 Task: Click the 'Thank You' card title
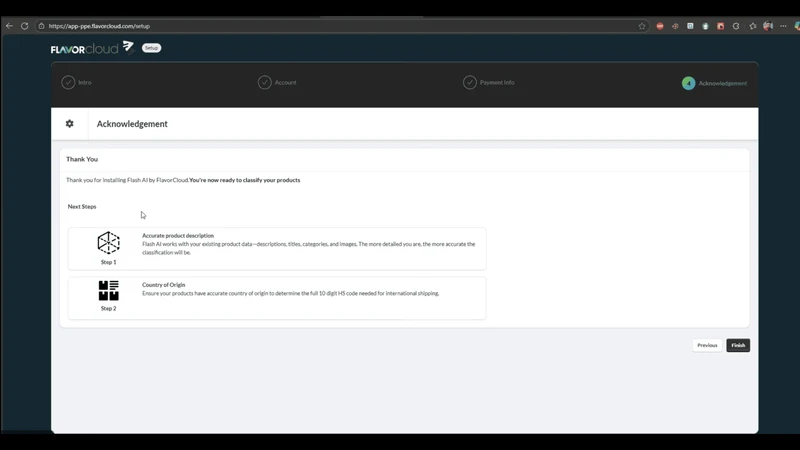tap(82, 159)
